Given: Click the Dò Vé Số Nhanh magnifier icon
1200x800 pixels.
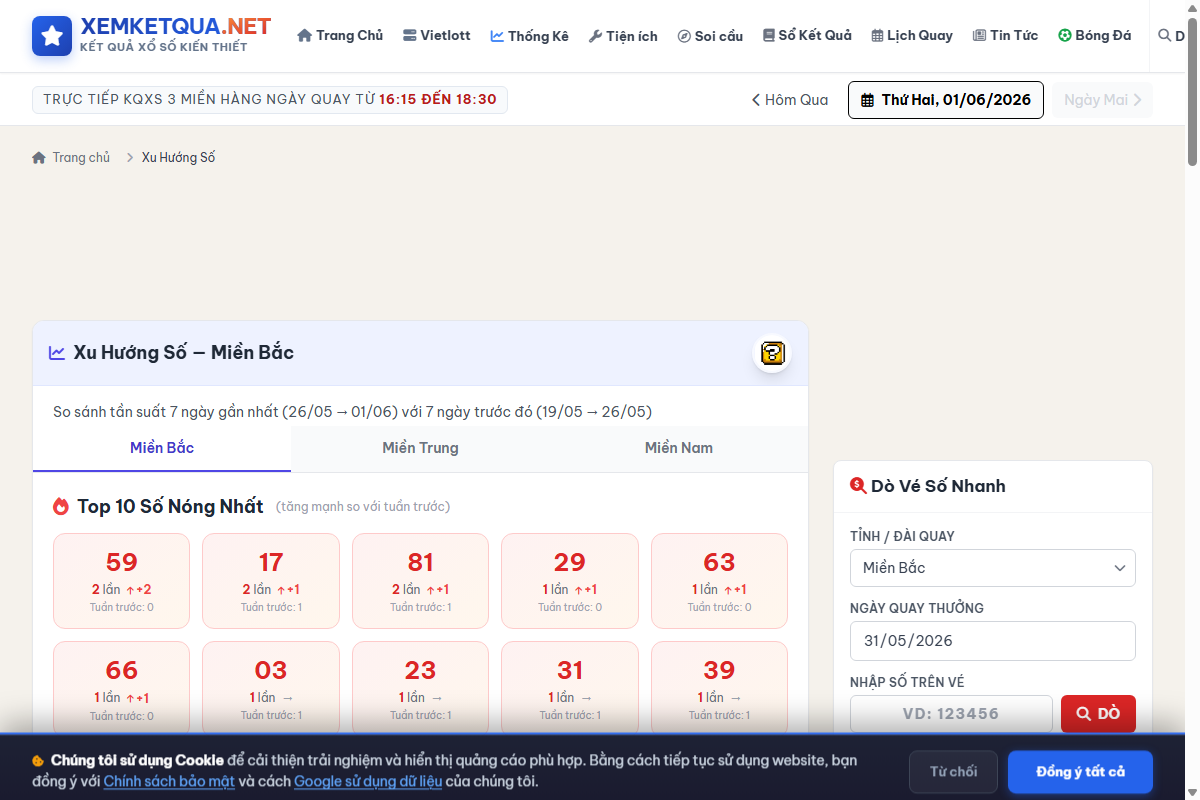Looking at the screenshot, I should click(858, 486).
